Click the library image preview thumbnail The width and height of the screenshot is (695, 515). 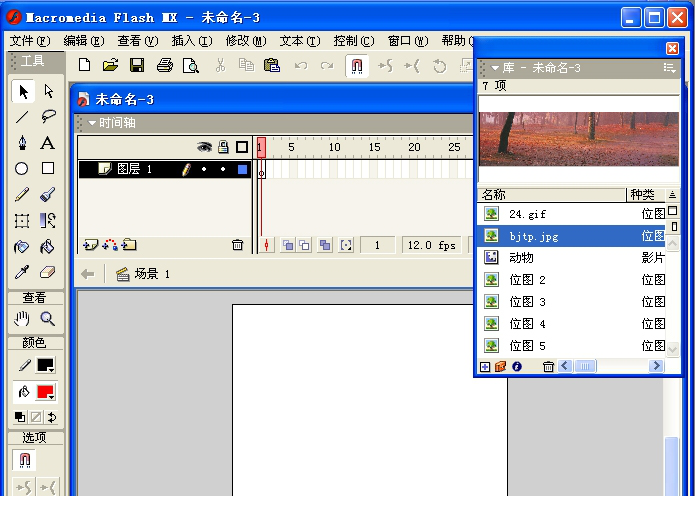(579, 139)
